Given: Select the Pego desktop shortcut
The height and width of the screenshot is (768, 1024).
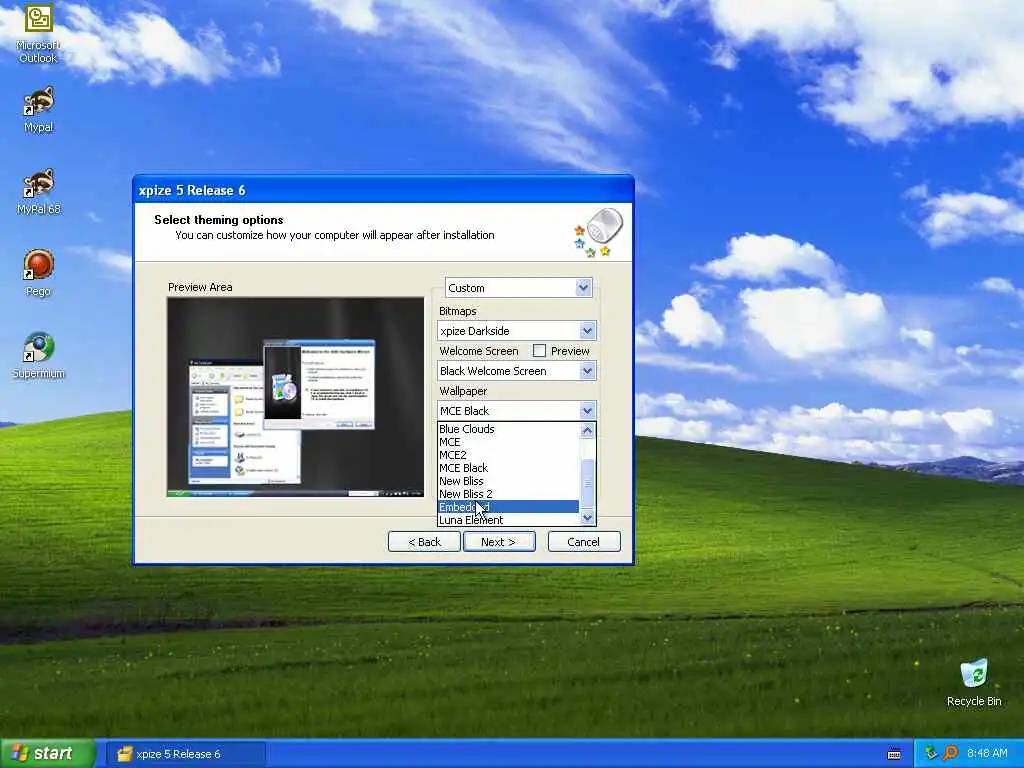Looking at the screenshot, I should 38,273.
